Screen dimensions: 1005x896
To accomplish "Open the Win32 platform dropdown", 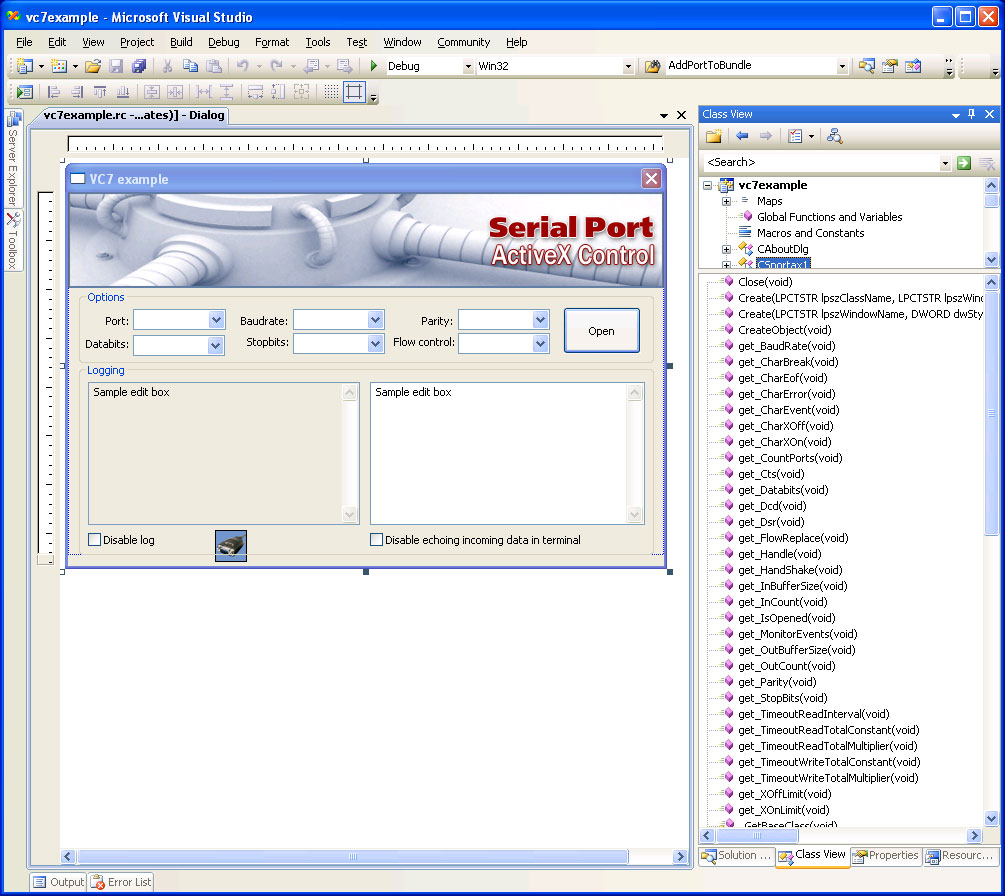I will pyautogui.click(x=627, y=66).
